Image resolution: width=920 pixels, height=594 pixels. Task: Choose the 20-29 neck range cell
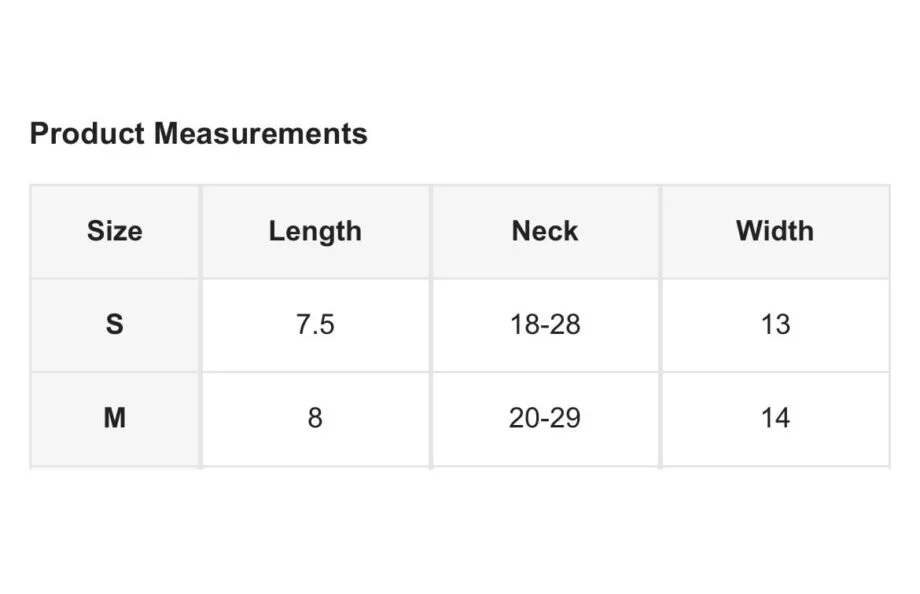coord(545,418)
